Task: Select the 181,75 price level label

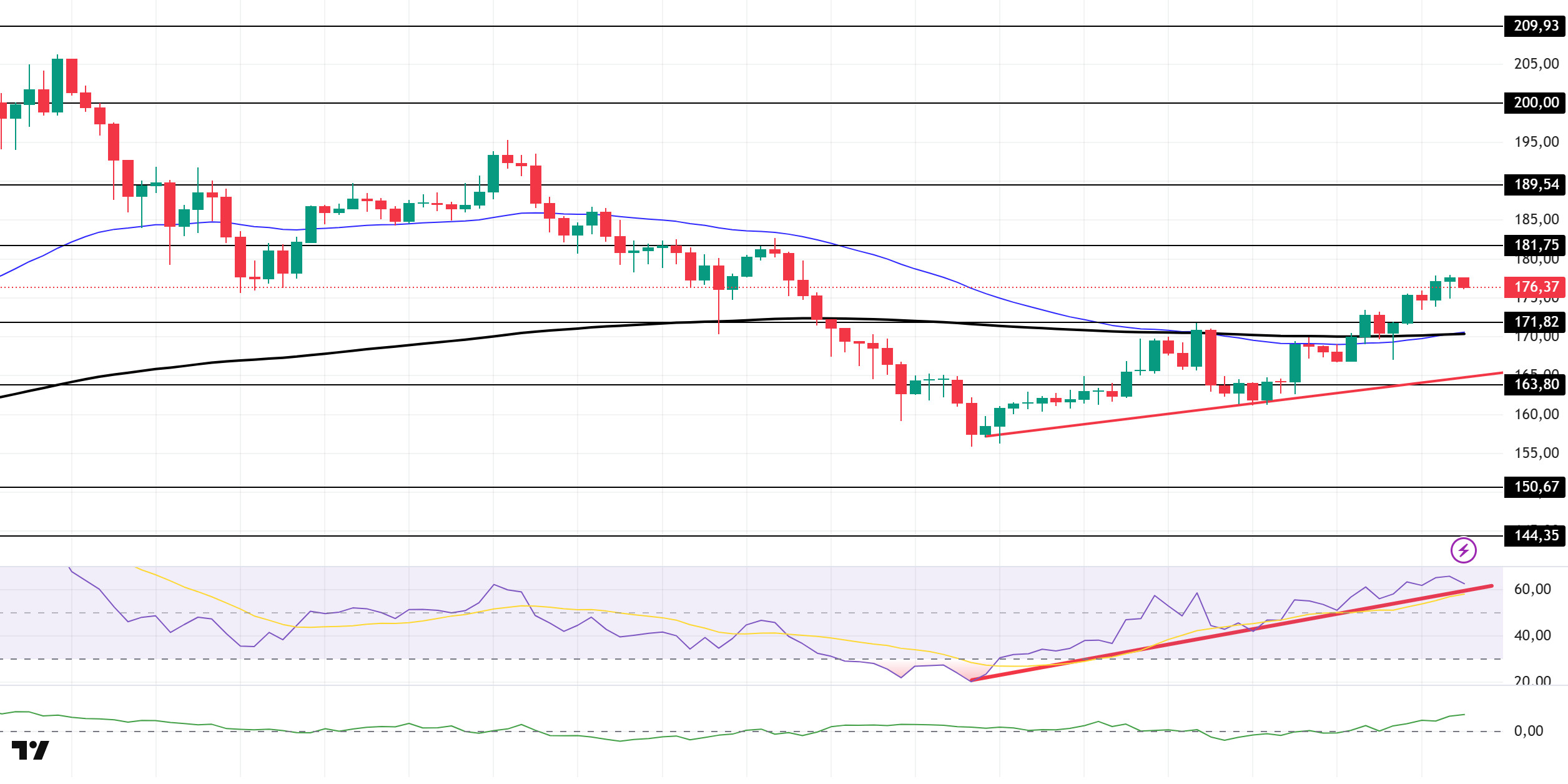Action: (x=1535, y=245)
